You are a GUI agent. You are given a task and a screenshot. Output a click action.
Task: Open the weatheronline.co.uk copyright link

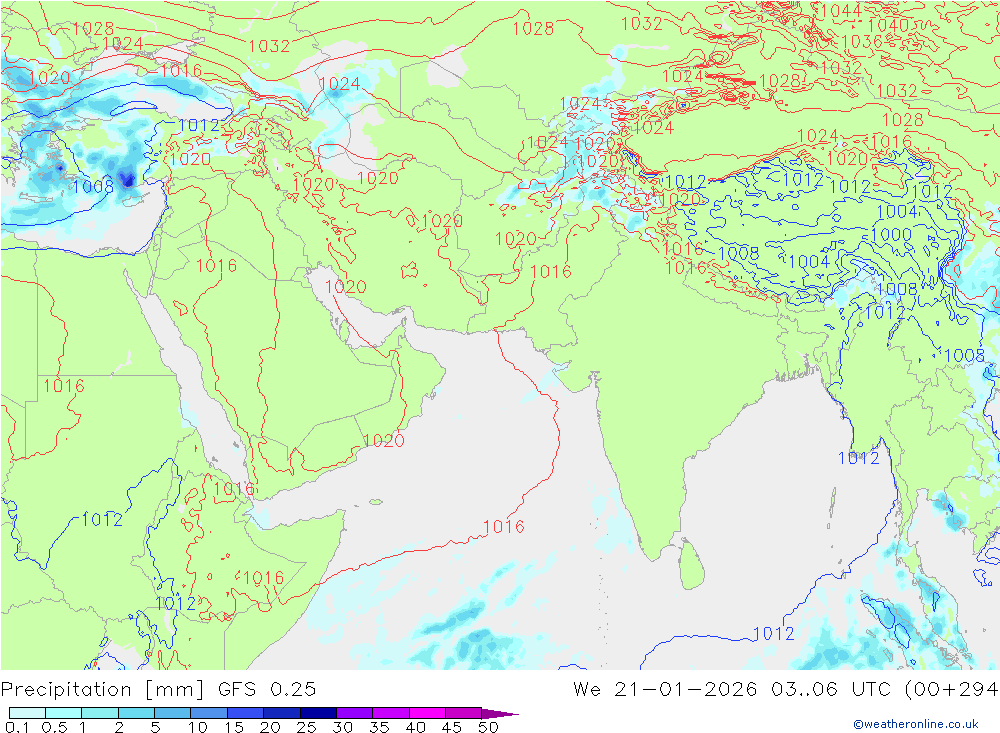point(916,723)
